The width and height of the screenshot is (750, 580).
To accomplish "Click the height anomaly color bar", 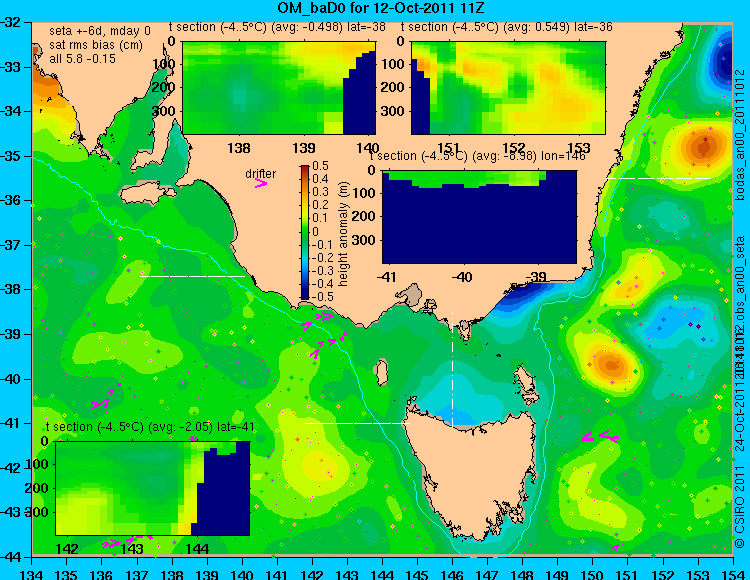I will tap(305, 232).
